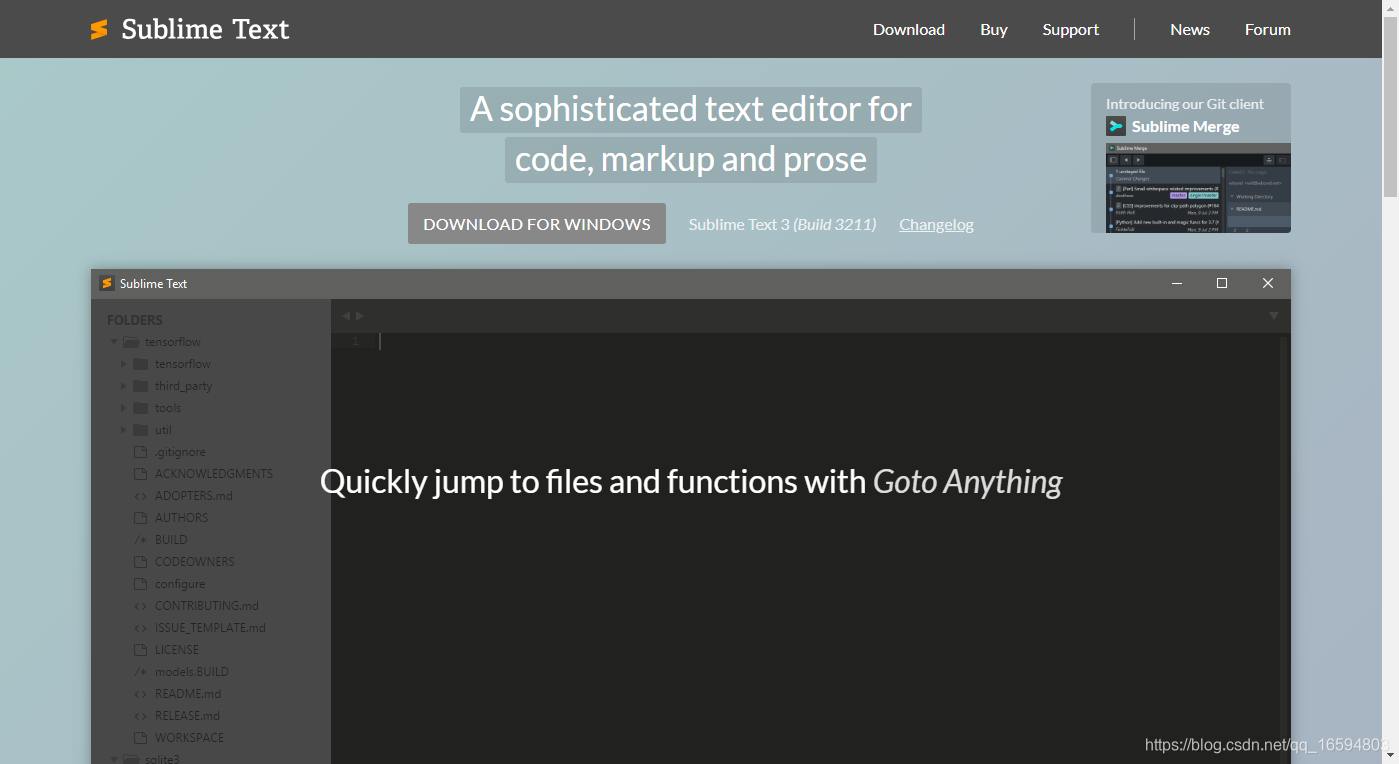Click the WORKSPACE file icon in the sidebar

[x=141, y=737]
